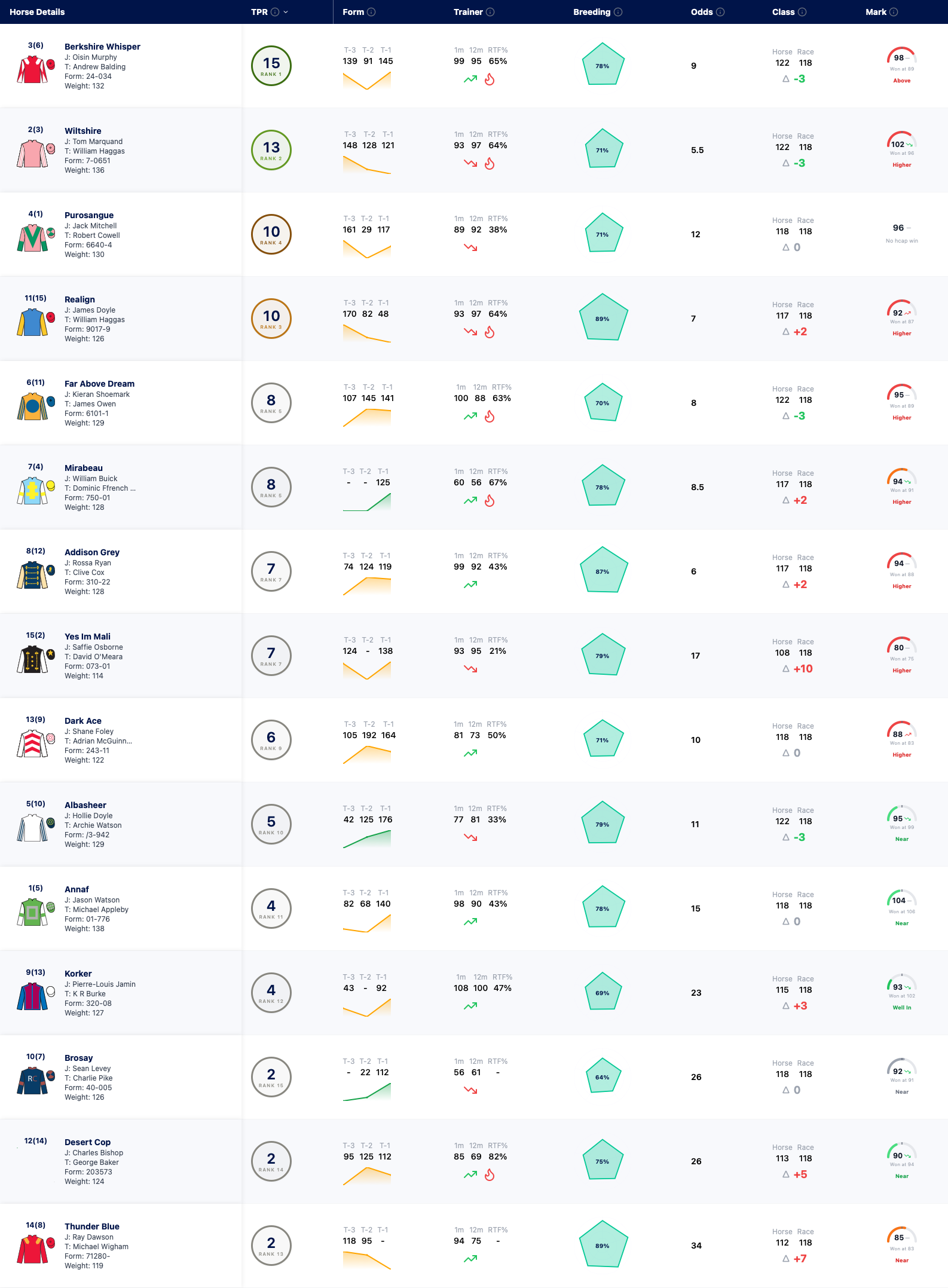Image resolution: width=948 pixels, height=1288 pixels.
Task: Sort by the TPR column header
Action: 259,12
